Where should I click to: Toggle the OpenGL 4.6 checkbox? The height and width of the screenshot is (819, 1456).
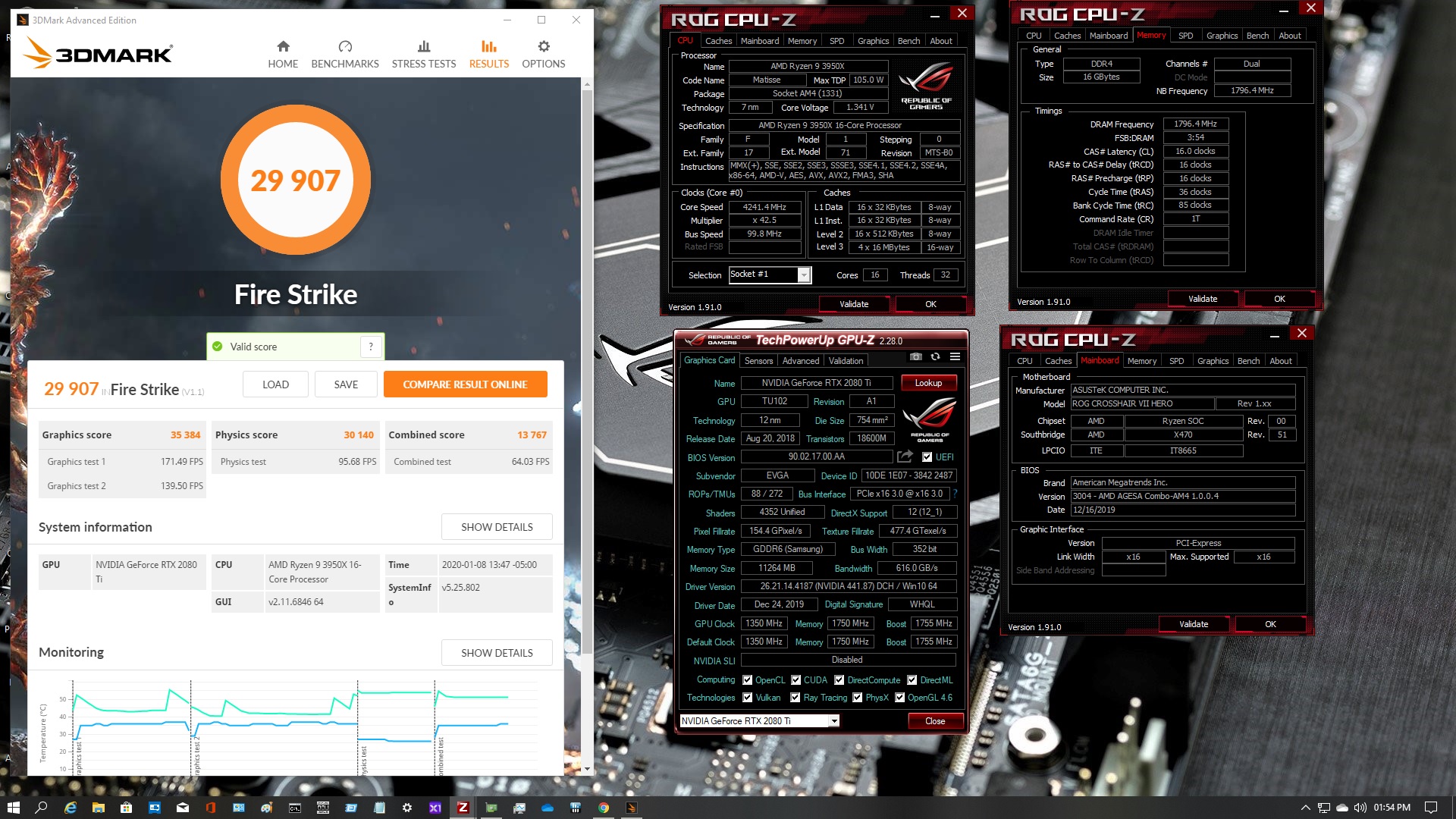(899, 698)
